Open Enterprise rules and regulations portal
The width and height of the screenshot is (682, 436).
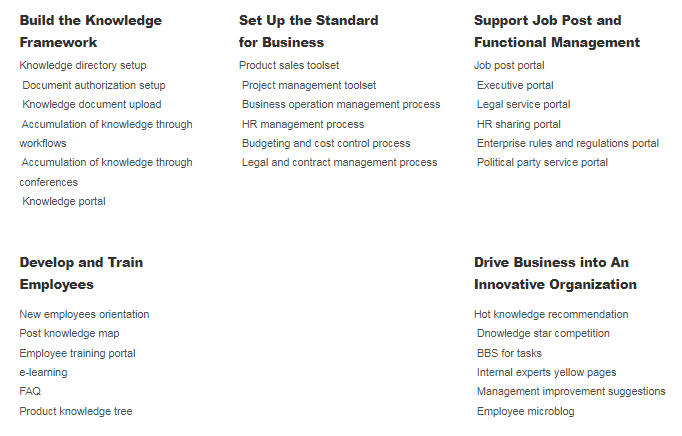(x=568, y=144)
